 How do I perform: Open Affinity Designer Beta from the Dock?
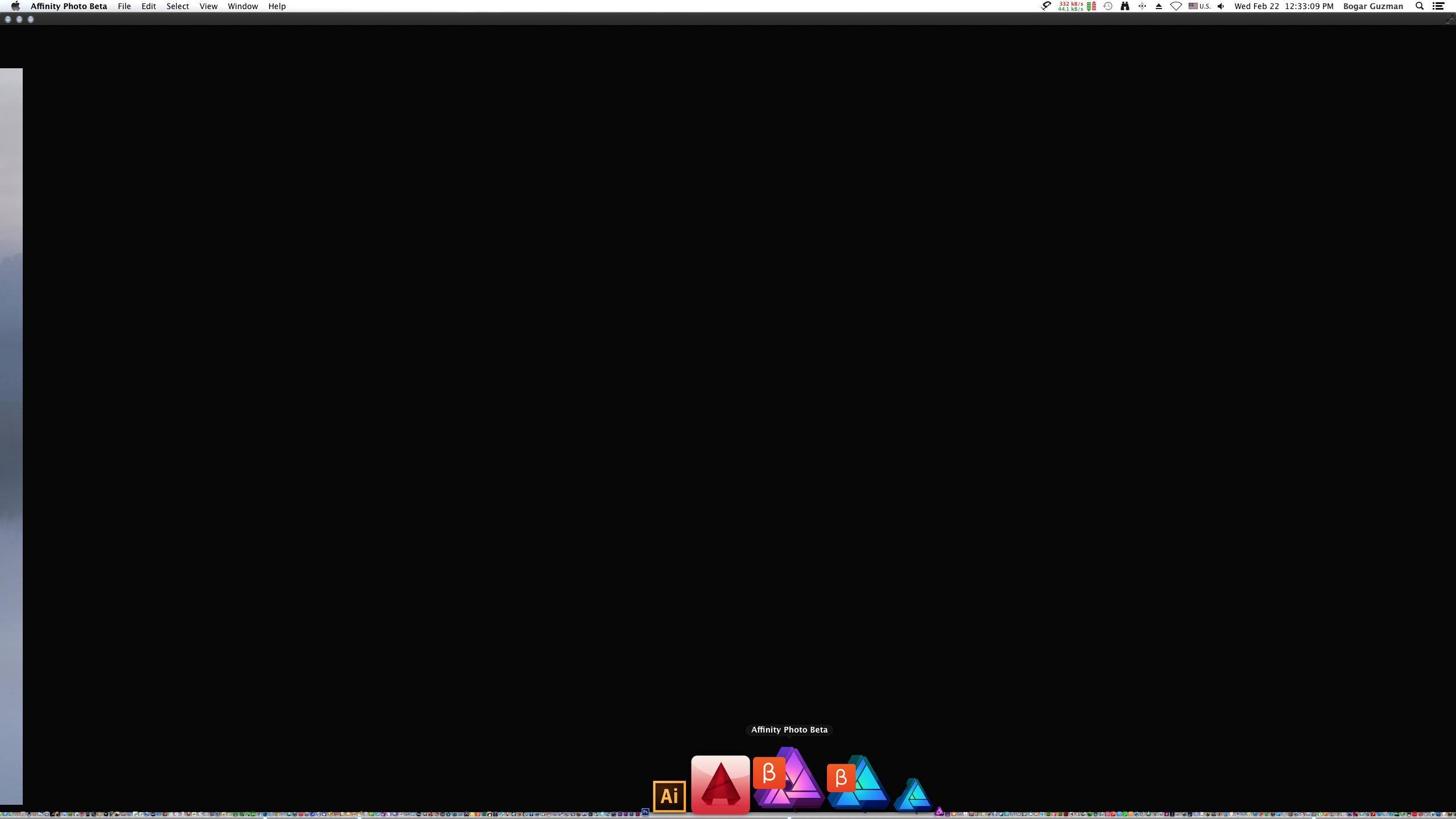coord(858,782)
